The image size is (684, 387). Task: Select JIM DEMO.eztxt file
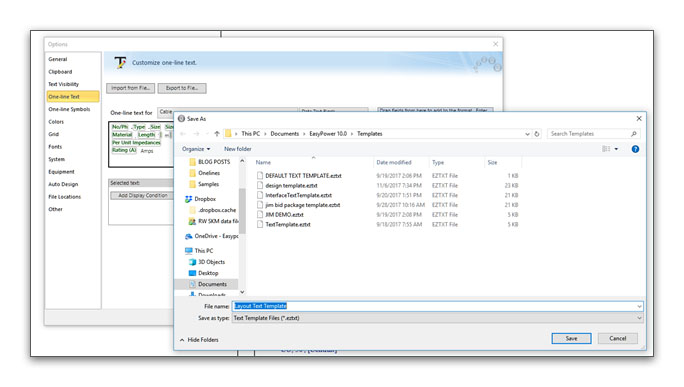pos(284,215)
